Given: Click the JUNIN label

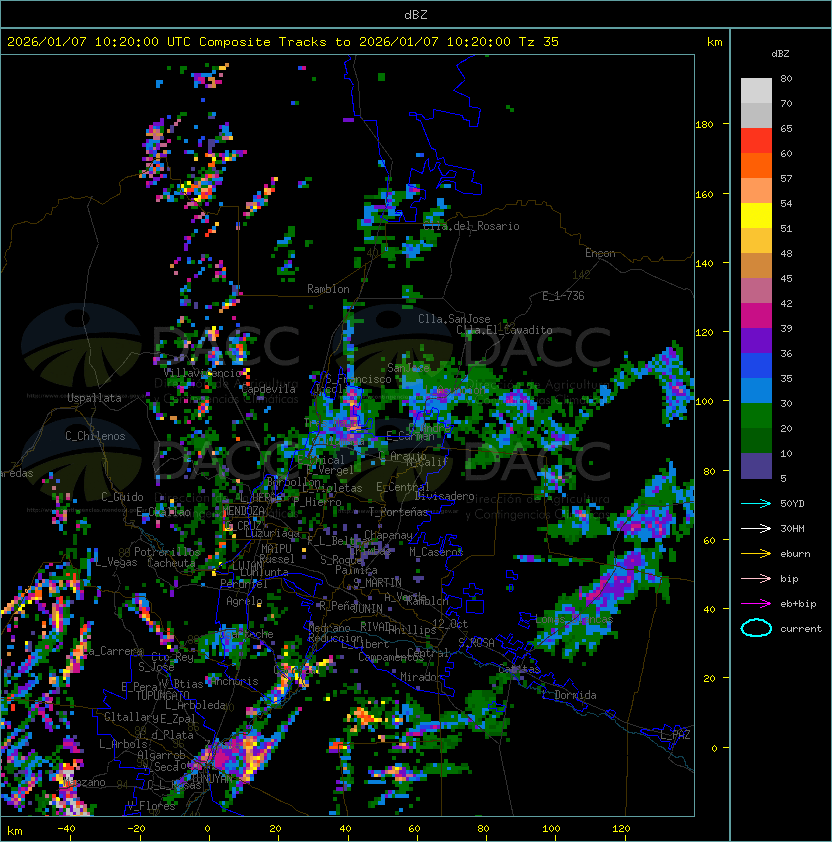Looking at the screenshot, I should pyautogui.click(x=367, y=608).
